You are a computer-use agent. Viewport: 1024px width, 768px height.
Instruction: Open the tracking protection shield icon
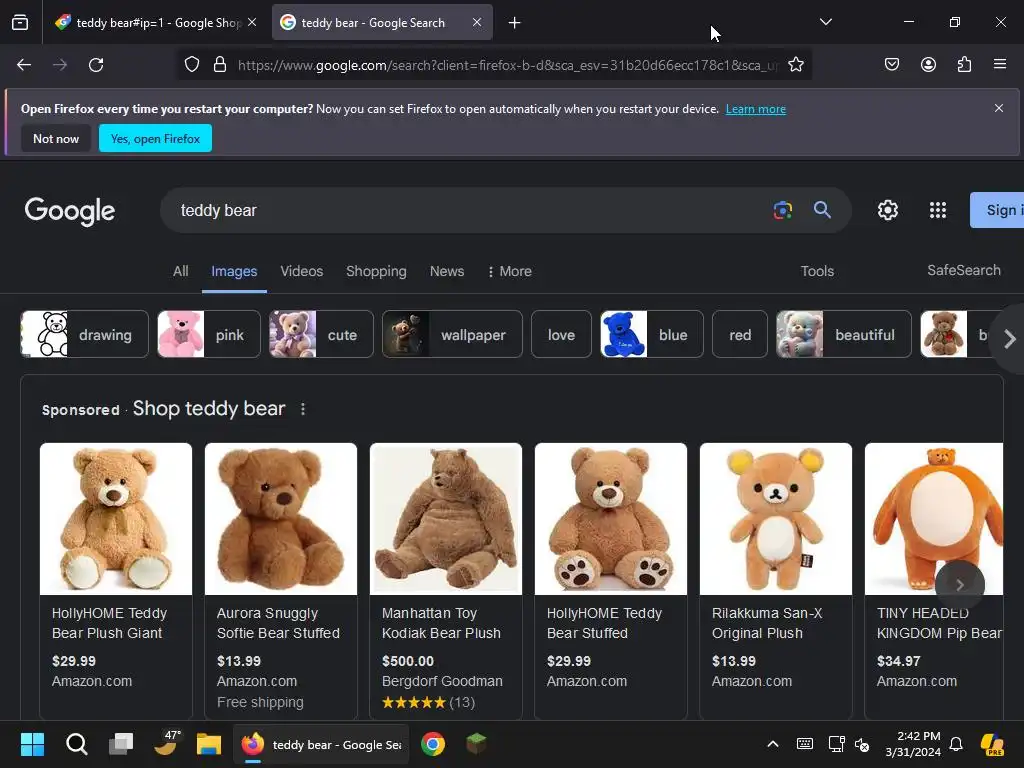(x=191, y=65)
